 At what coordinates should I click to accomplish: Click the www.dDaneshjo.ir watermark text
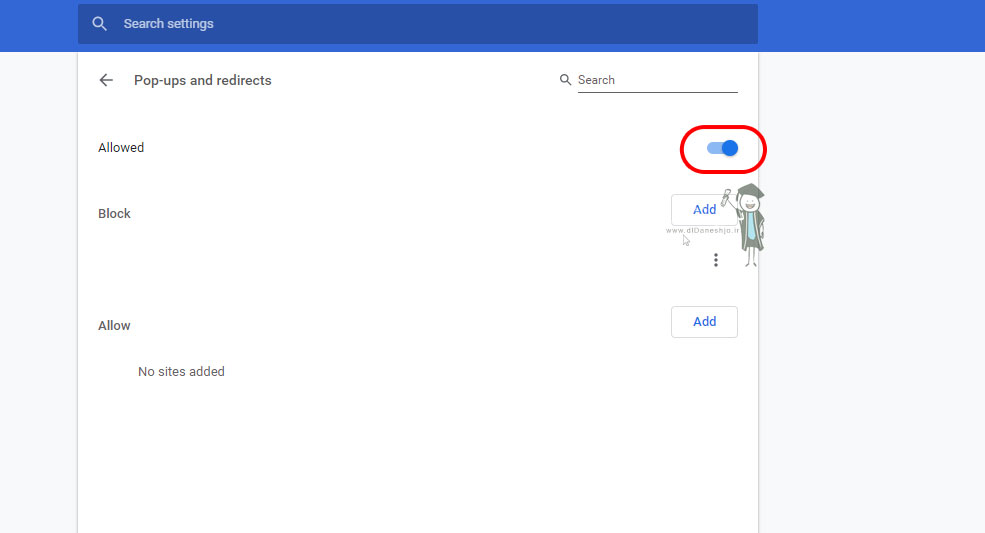click(701, 229)
